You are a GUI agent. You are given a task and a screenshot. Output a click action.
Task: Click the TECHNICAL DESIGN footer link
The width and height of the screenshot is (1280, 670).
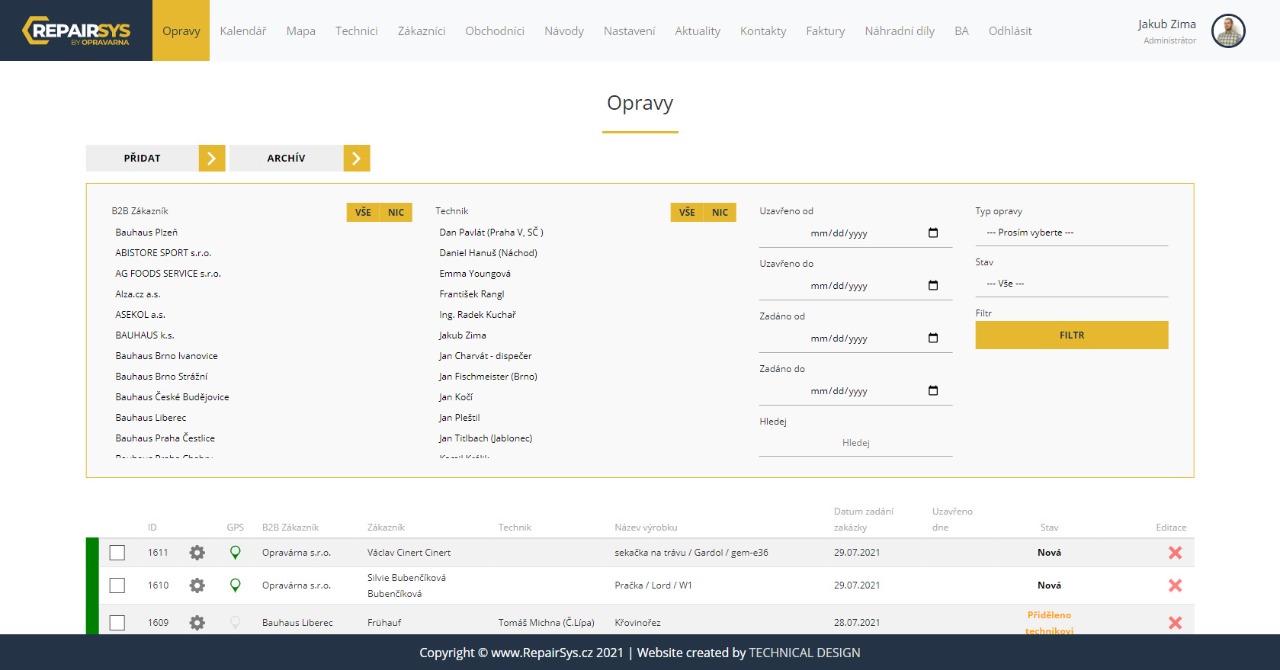coord(805,653)
